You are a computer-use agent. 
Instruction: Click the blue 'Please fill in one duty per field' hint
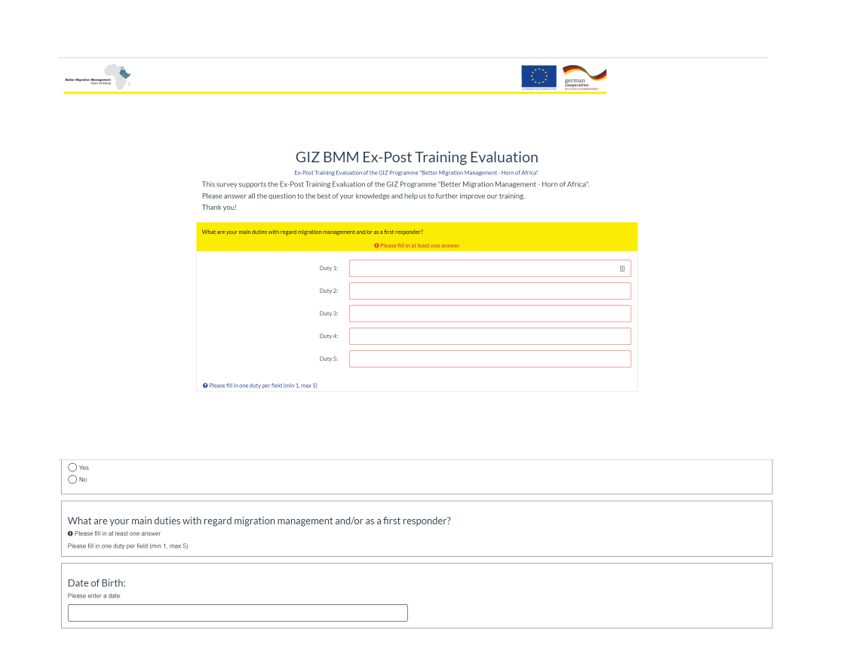point(263,385)
